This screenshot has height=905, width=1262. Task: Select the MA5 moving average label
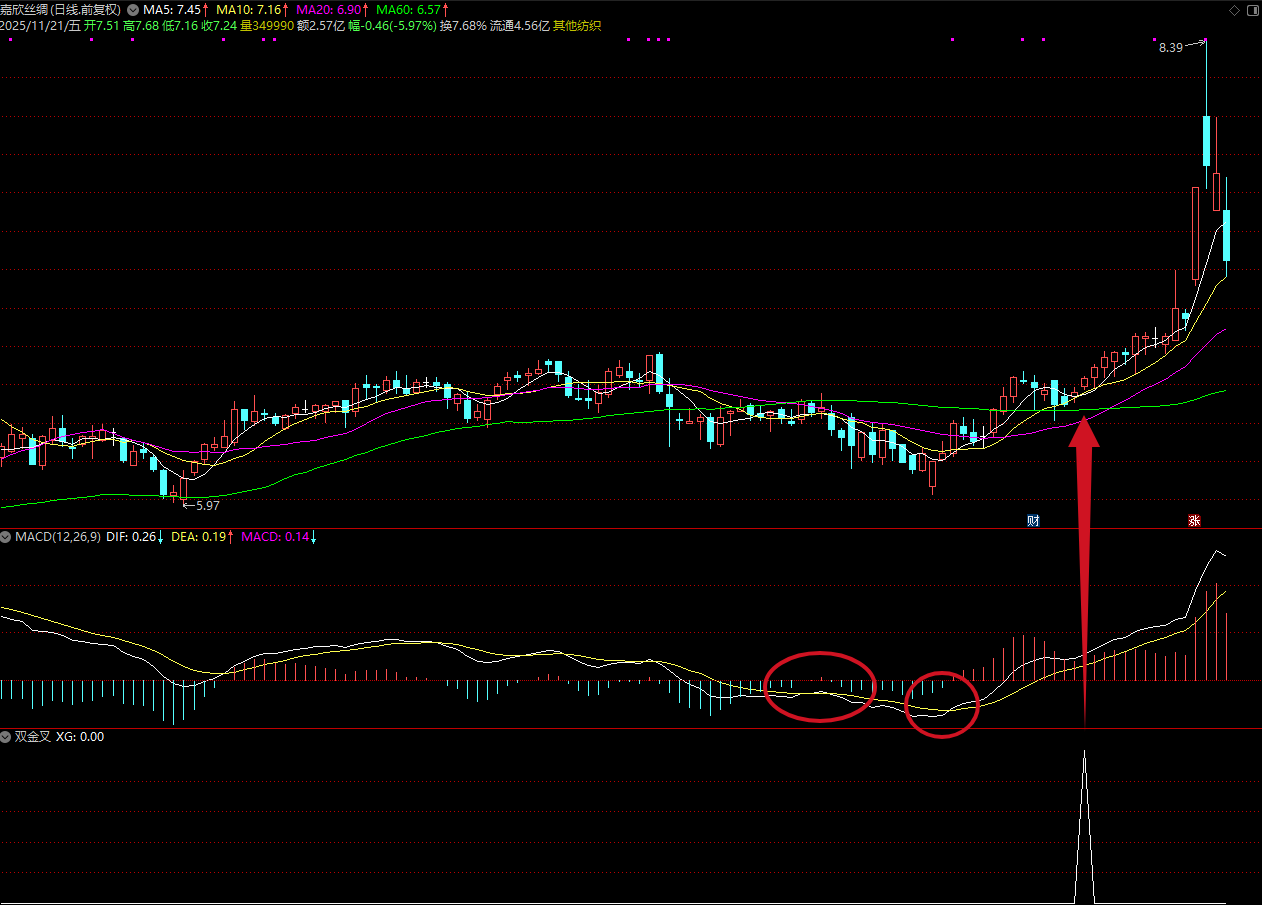(176, 9)
